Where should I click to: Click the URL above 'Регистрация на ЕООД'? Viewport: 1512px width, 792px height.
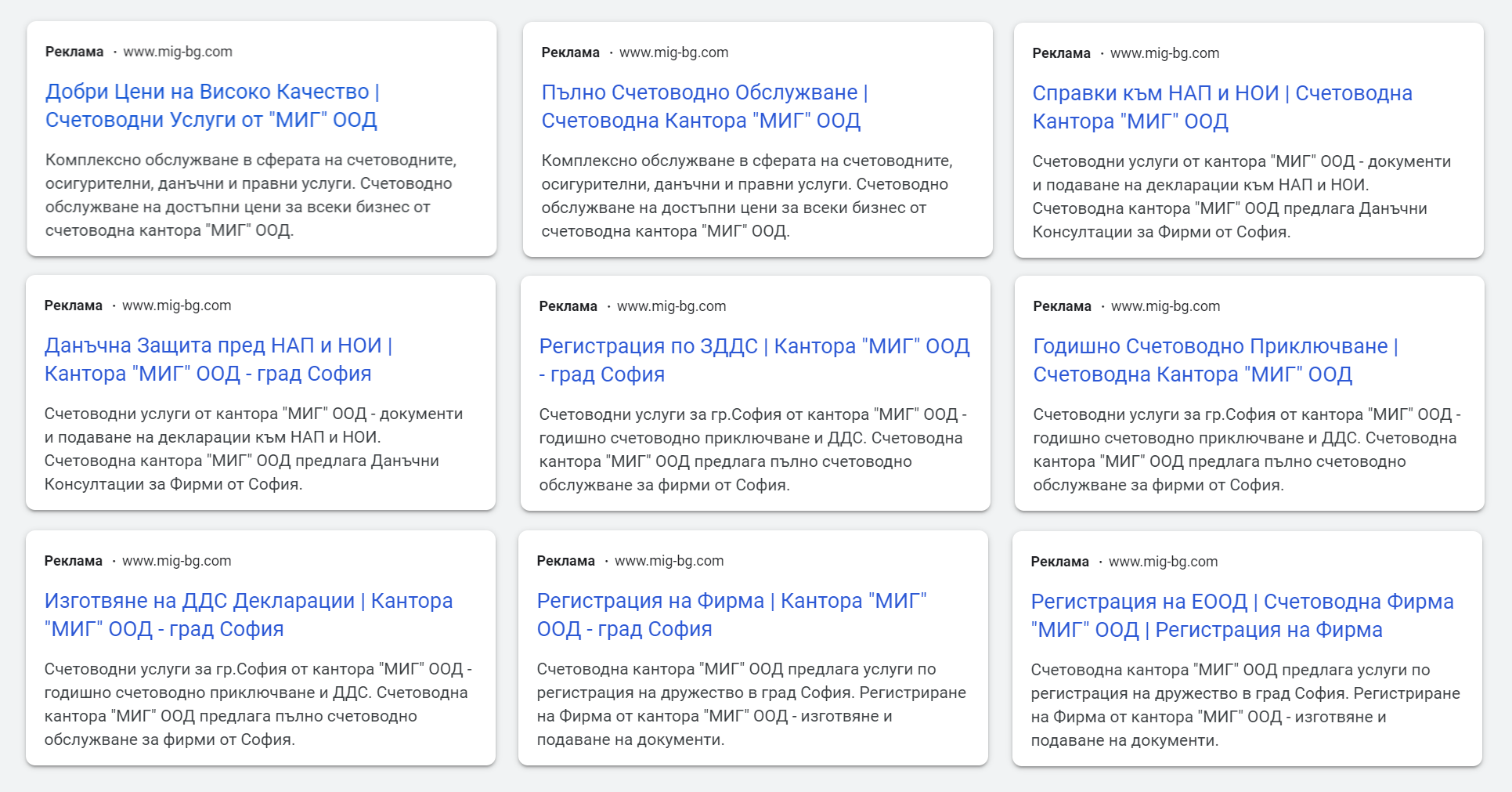click(1163, 562)
